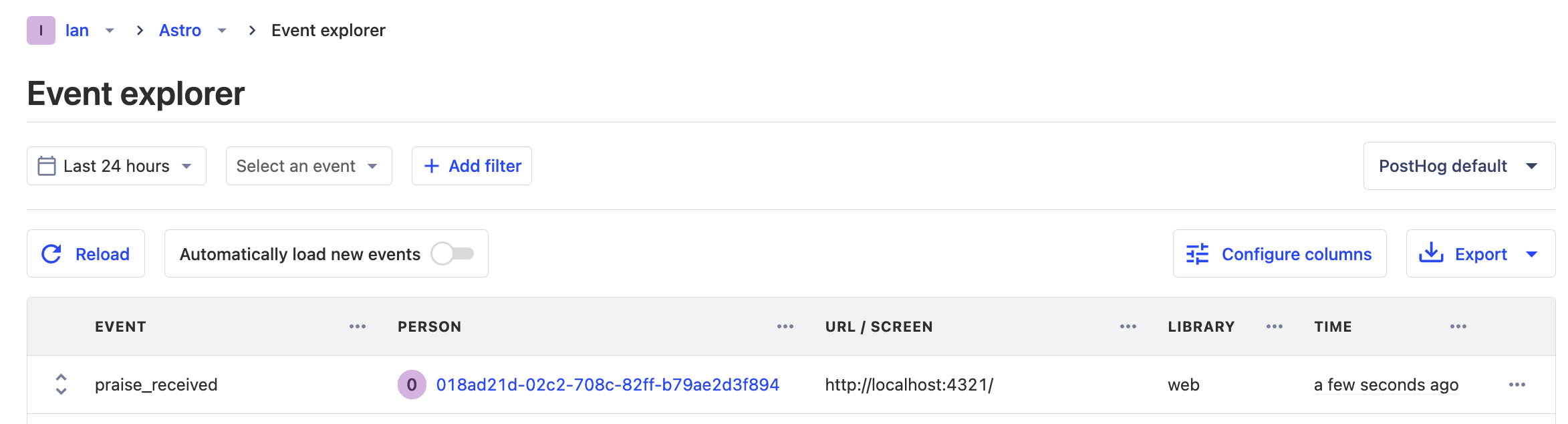1568x424 pixels.
Task: Open row actions for praise_received event
Action: 1517,385
